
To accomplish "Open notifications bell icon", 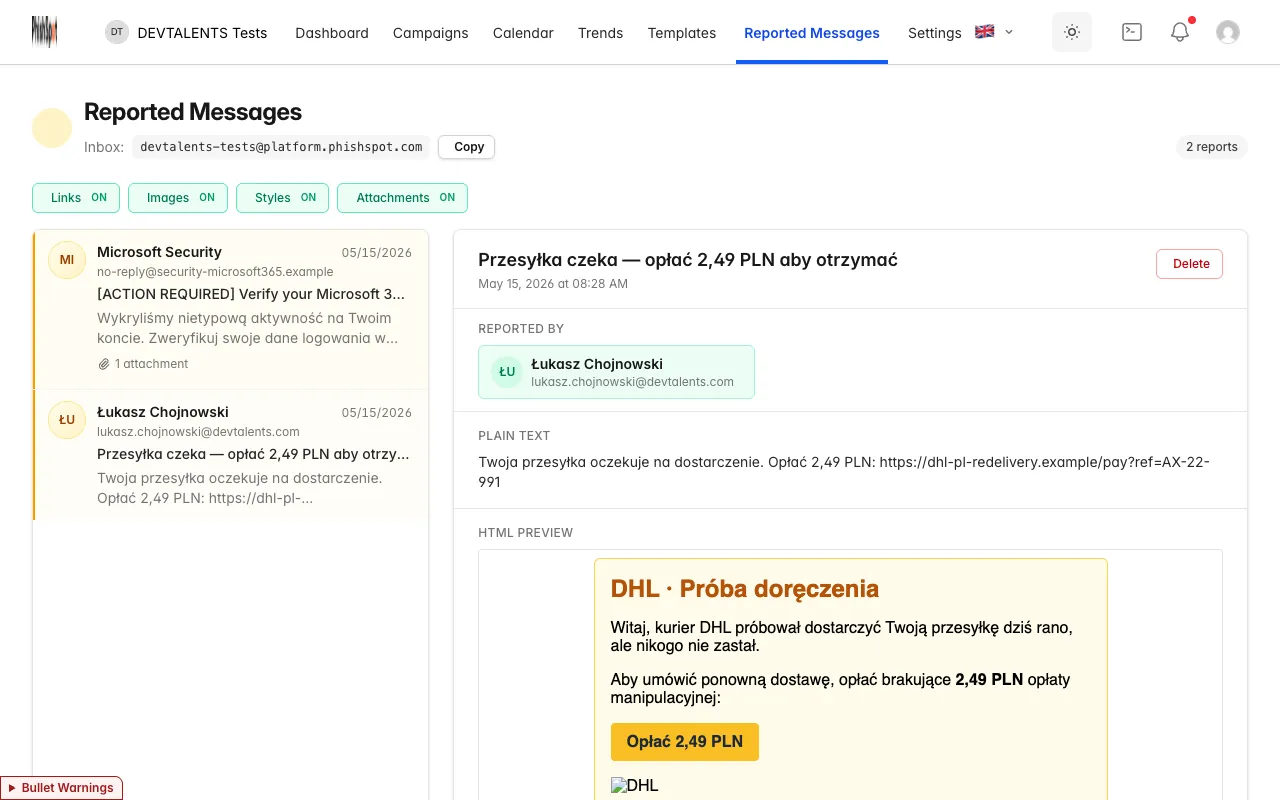I will pyautogui.click(x=1180, y=32).
